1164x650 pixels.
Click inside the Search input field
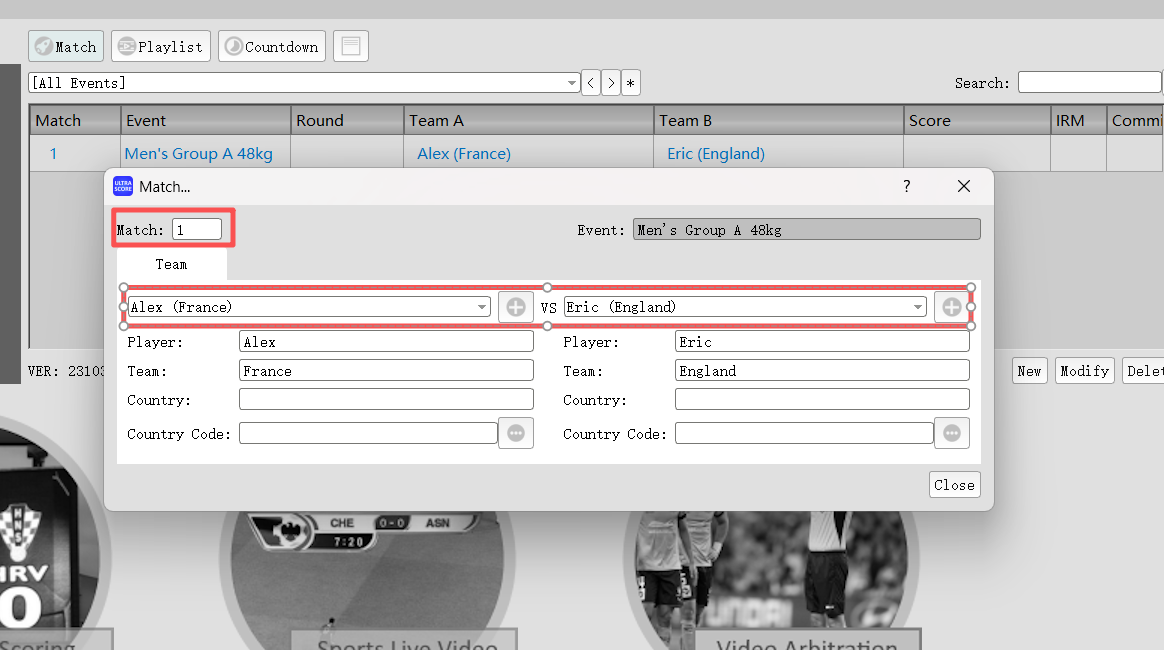coord(1089,81)
